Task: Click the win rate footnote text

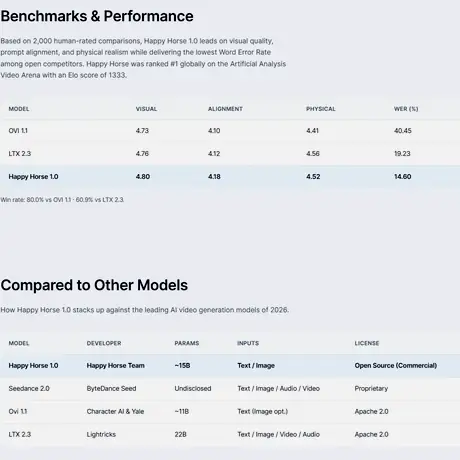Action: 62,200
